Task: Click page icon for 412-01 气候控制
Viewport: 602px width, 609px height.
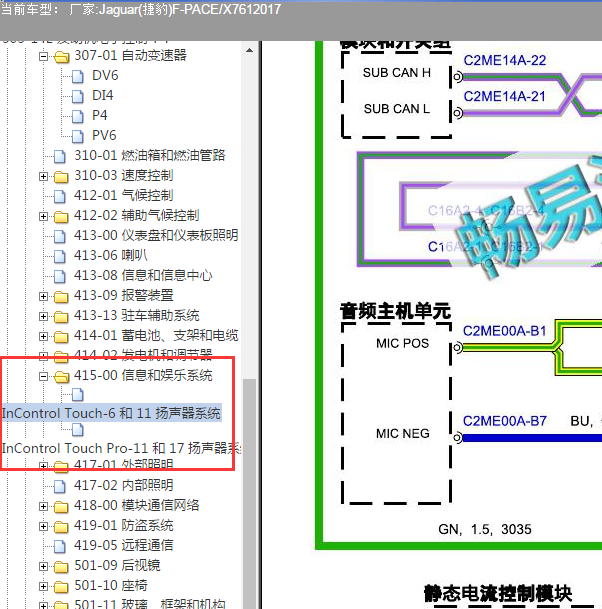Action: [x=60, y=196]
